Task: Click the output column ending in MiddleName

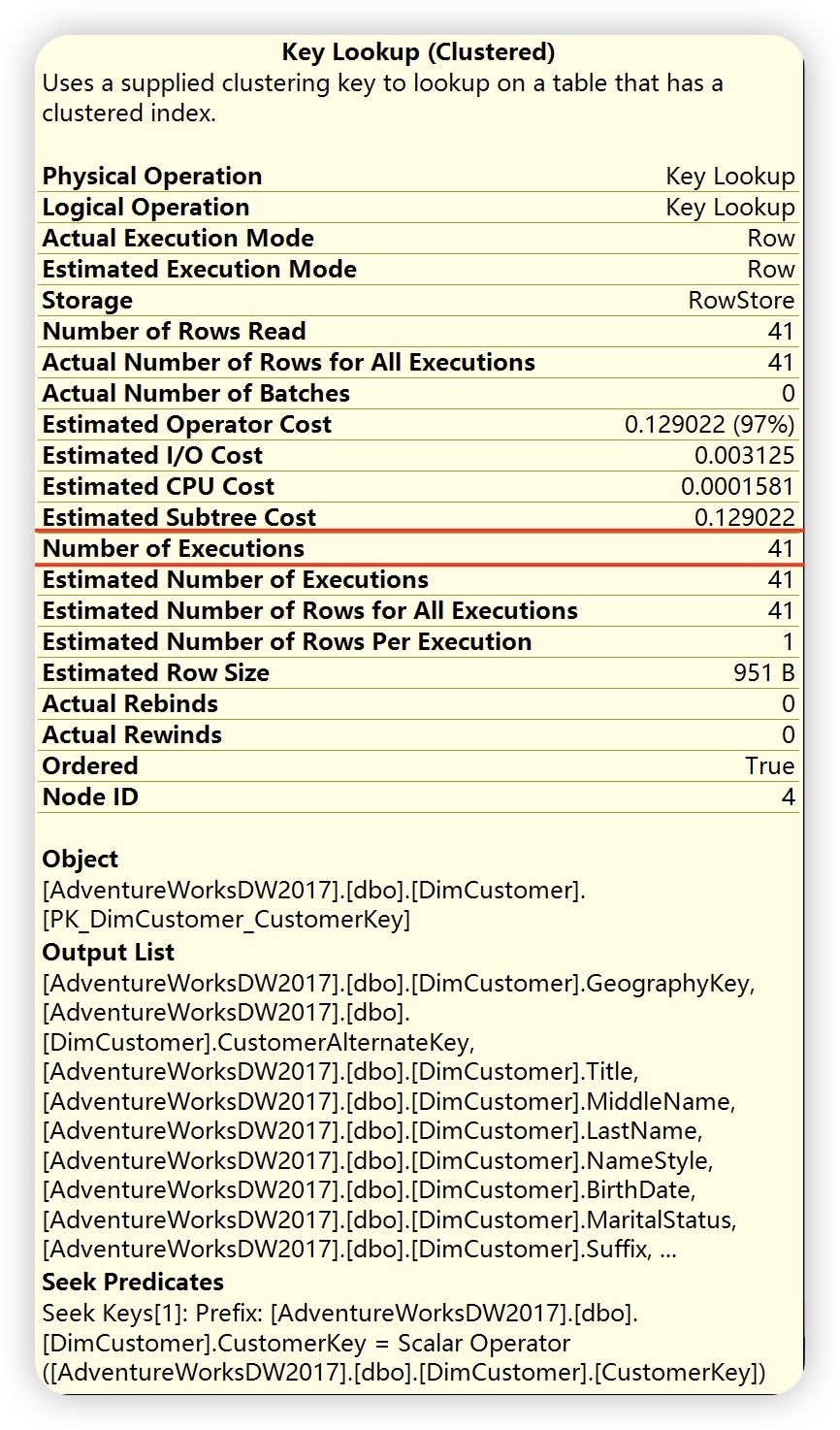Action: point(389,1102)
